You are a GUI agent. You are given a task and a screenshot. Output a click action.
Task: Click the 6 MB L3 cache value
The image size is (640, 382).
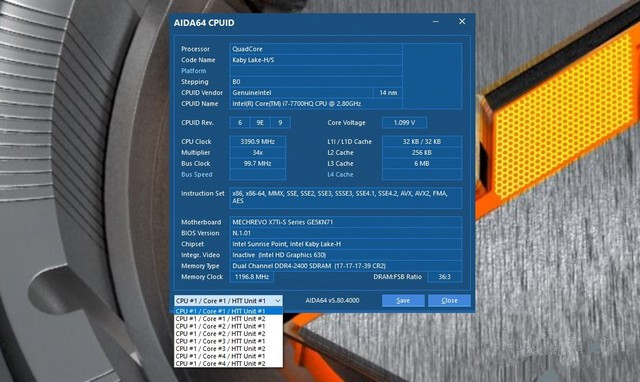coord(422,163)
